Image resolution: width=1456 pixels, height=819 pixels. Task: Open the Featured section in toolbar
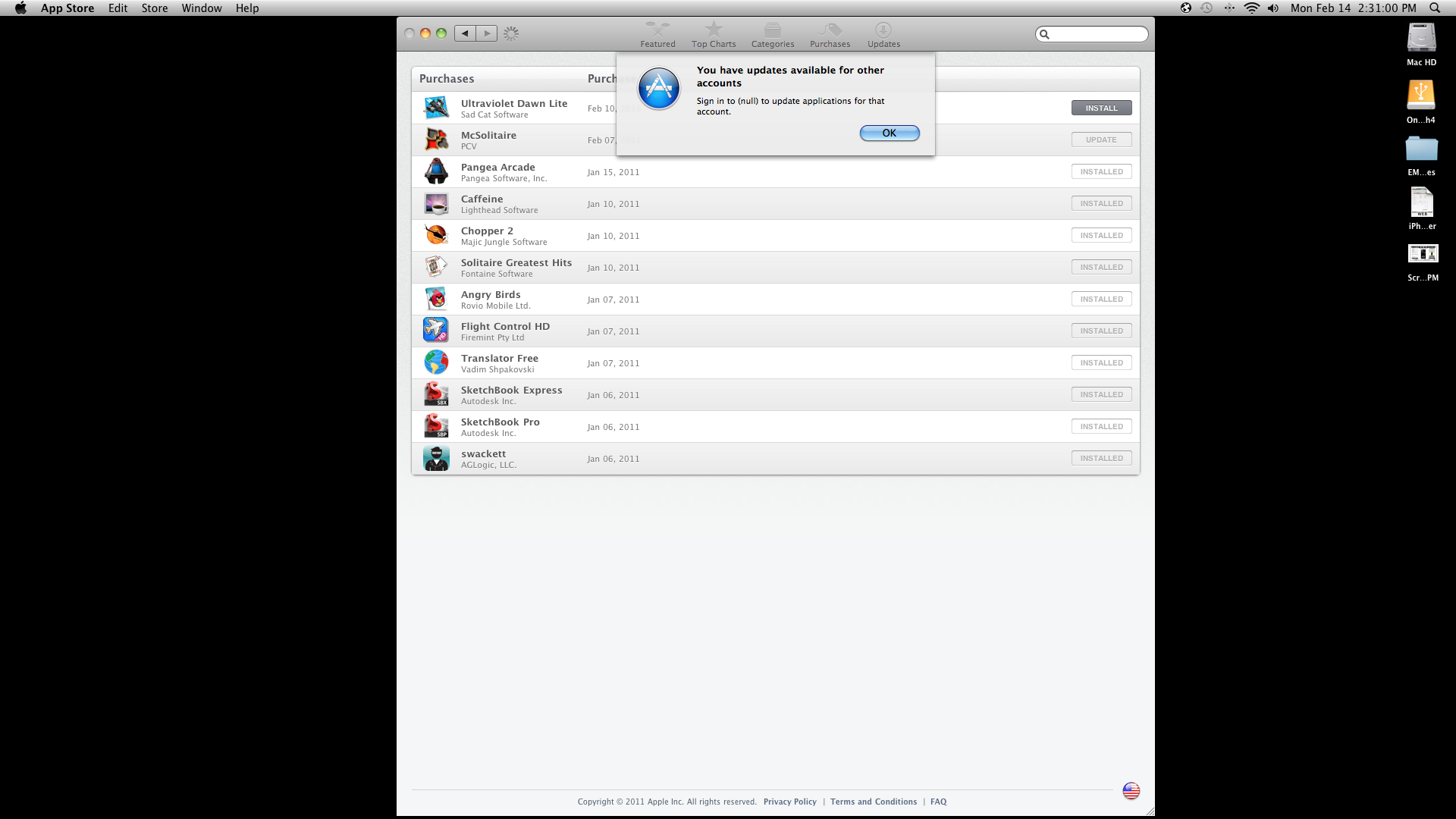pos(657,34)
